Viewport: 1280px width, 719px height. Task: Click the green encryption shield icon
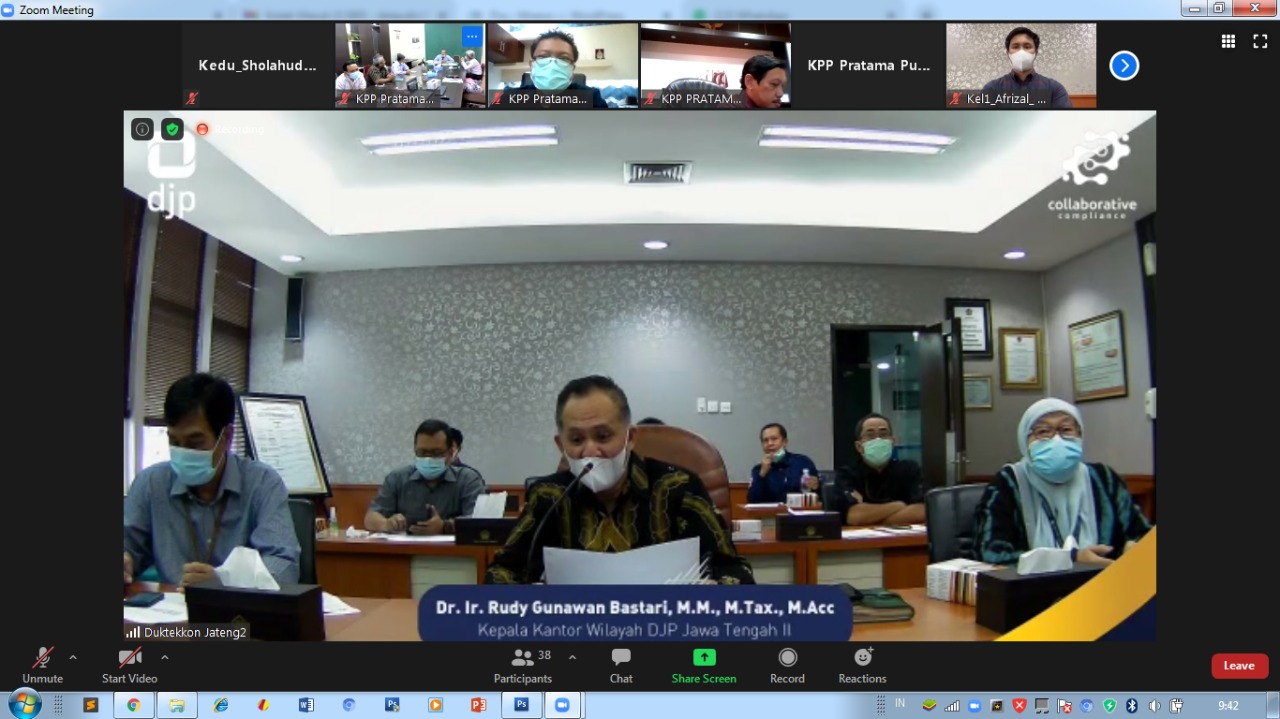click(x=172, y=129)
